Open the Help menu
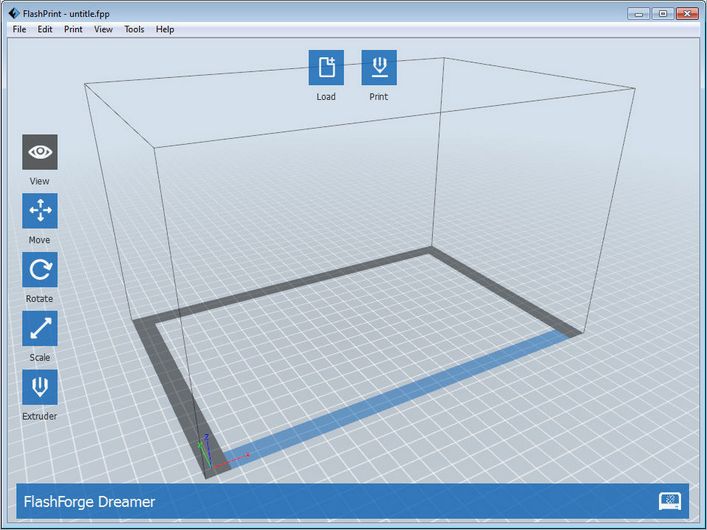 pos(165,29)
